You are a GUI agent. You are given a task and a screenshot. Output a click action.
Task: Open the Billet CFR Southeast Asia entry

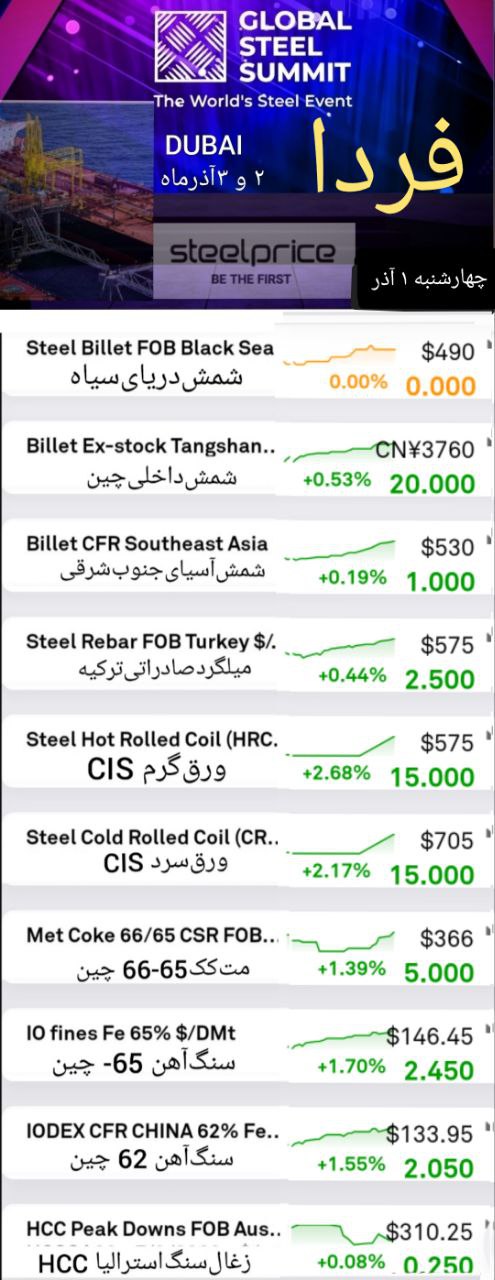pos(247,560)
